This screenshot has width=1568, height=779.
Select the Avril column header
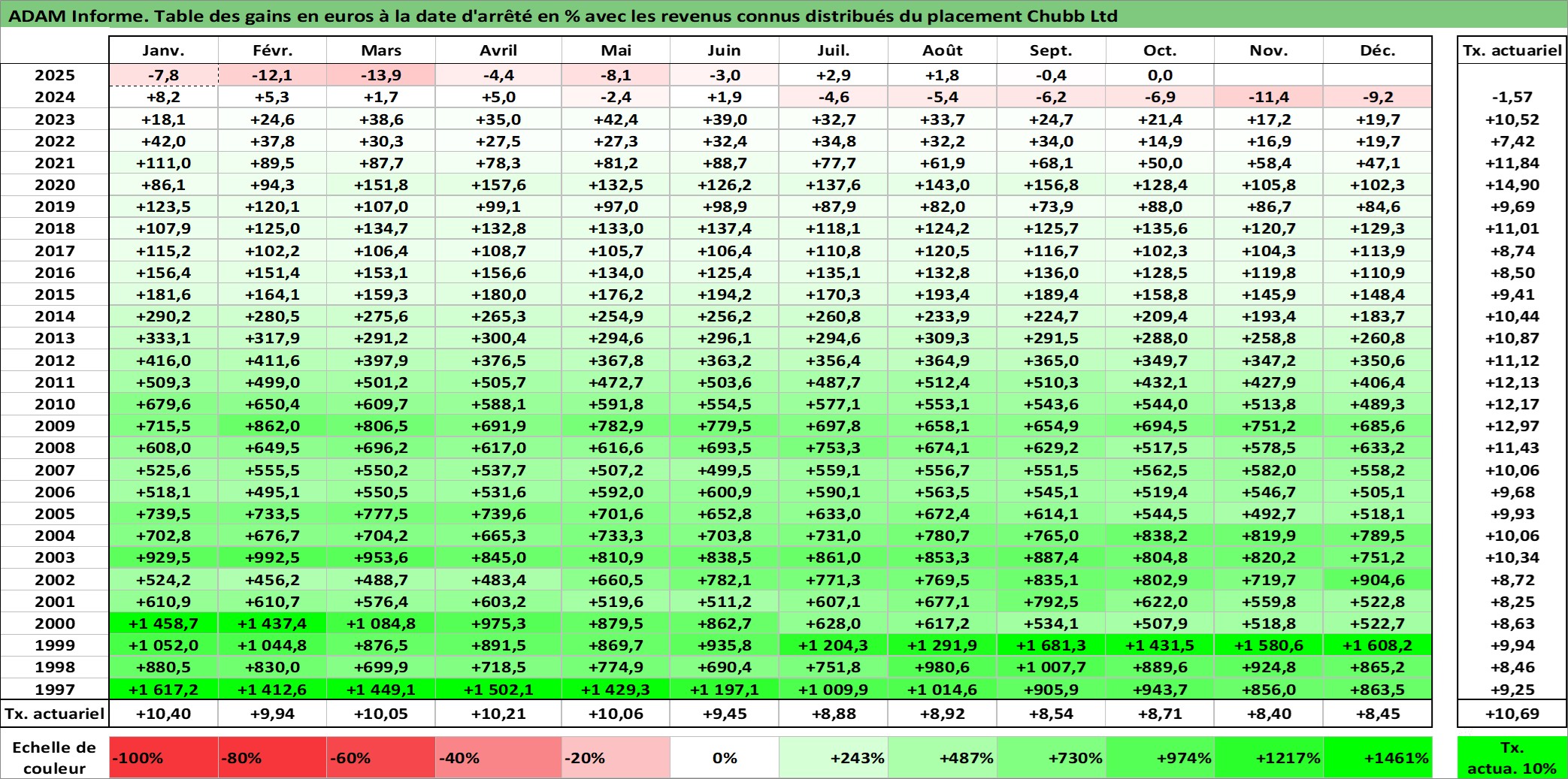point(498,50)
